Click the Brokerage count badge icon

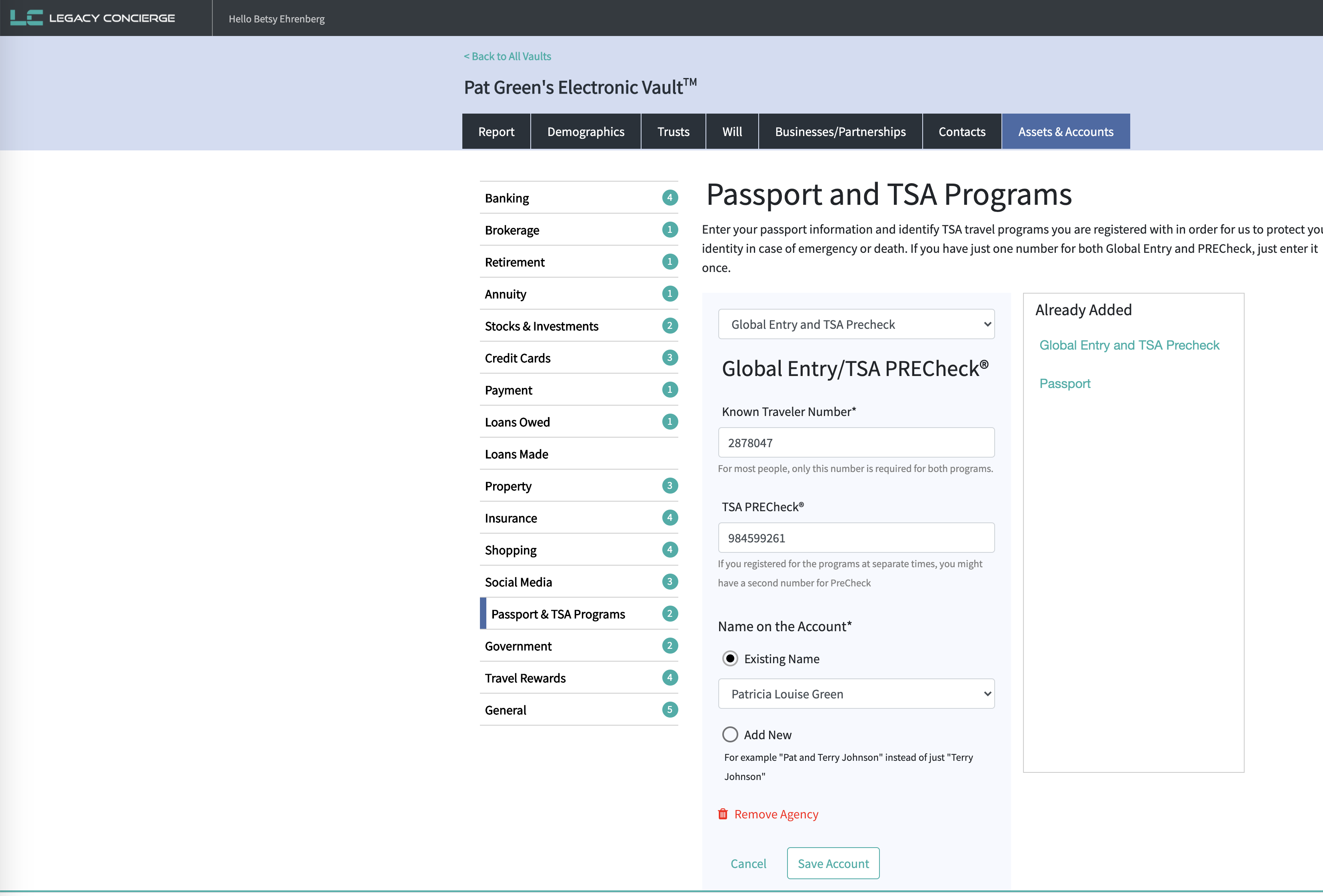669,230
